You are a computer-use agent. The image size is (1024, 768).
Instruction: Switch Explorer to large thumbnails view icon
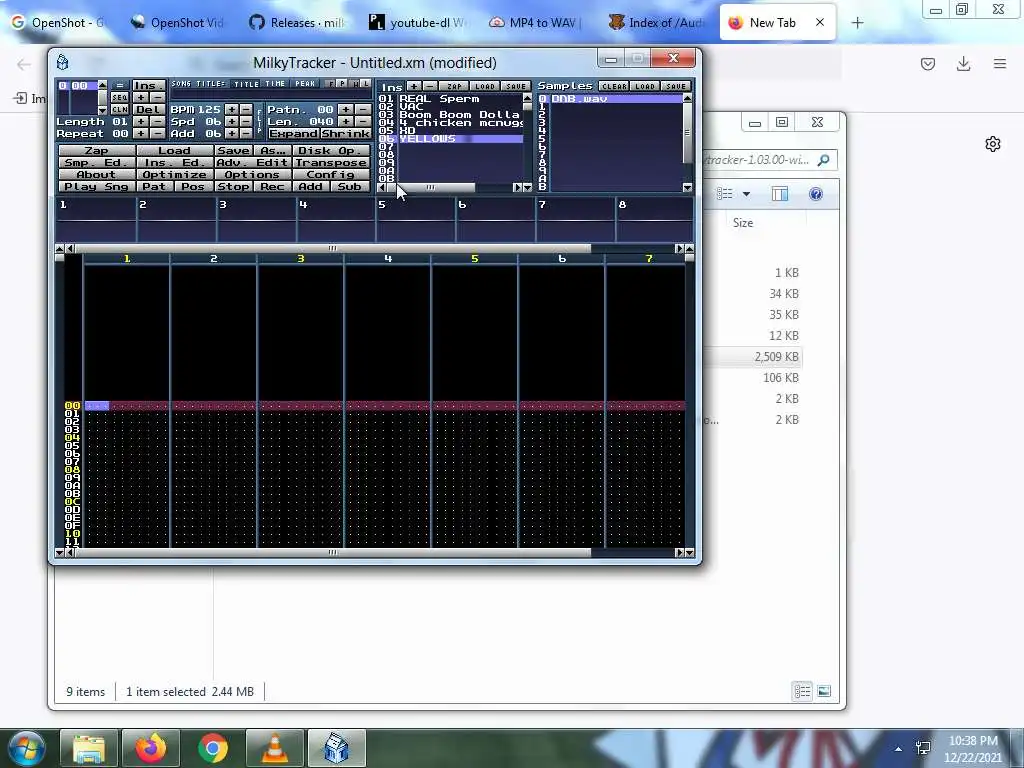click(x=824, y=691)
